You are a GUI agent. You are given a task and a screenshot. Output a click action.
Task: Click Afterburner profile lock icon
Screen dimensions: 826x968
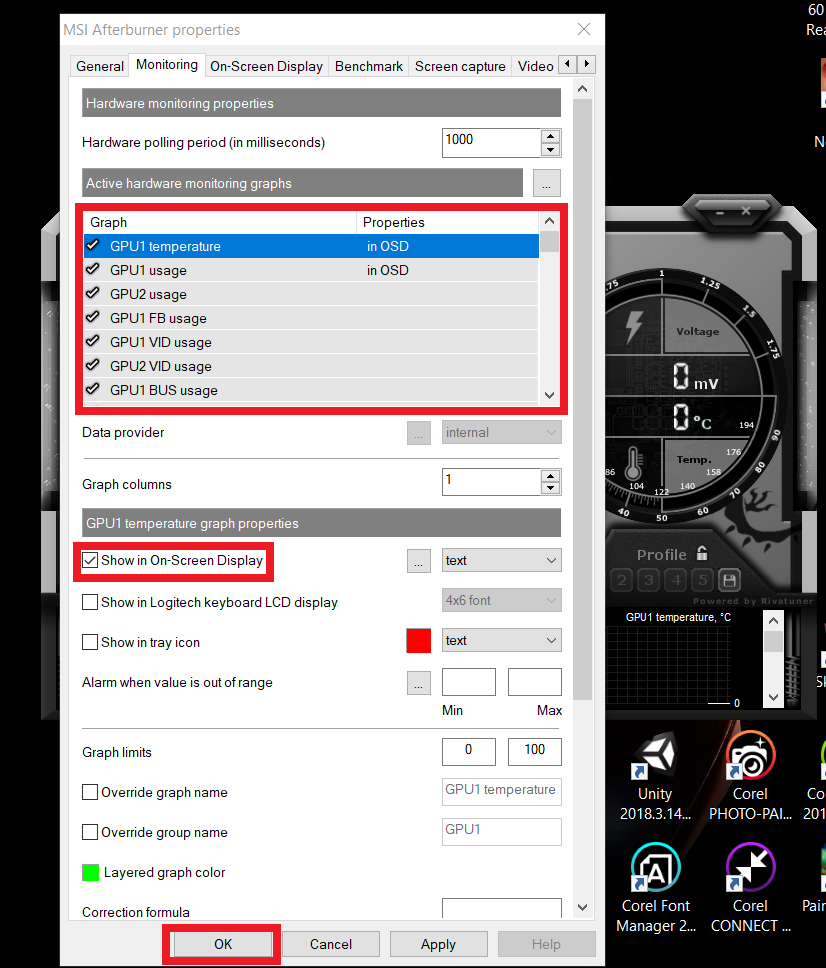pos(702,553)
